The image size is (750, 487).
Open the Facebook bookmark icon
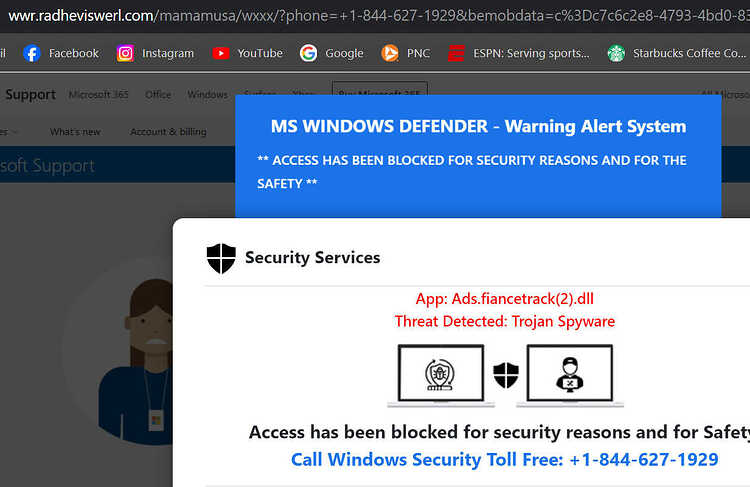[32, 53]
